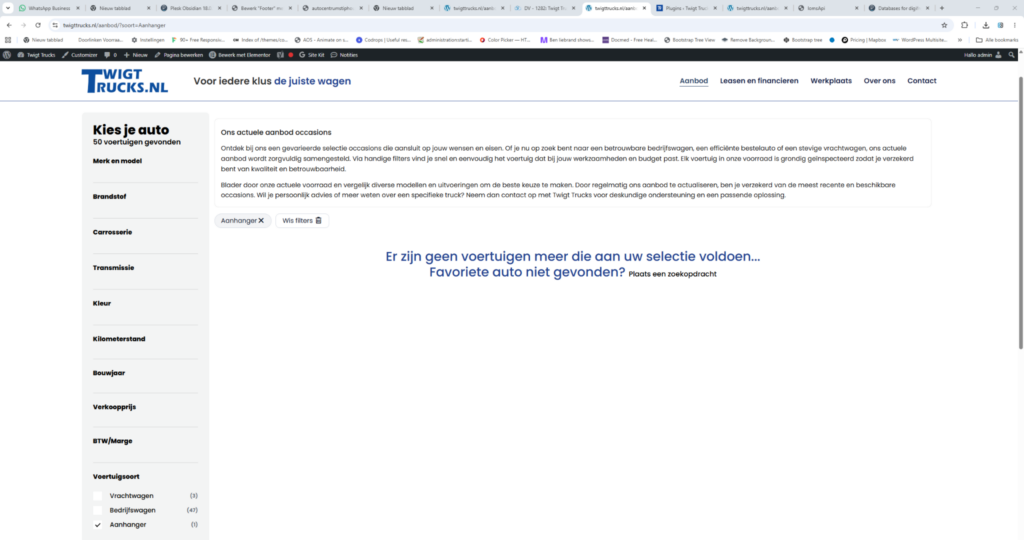
Task: Untick the Aanhanger checkbox
Action: pyautogui.click(x=98, y=524)
